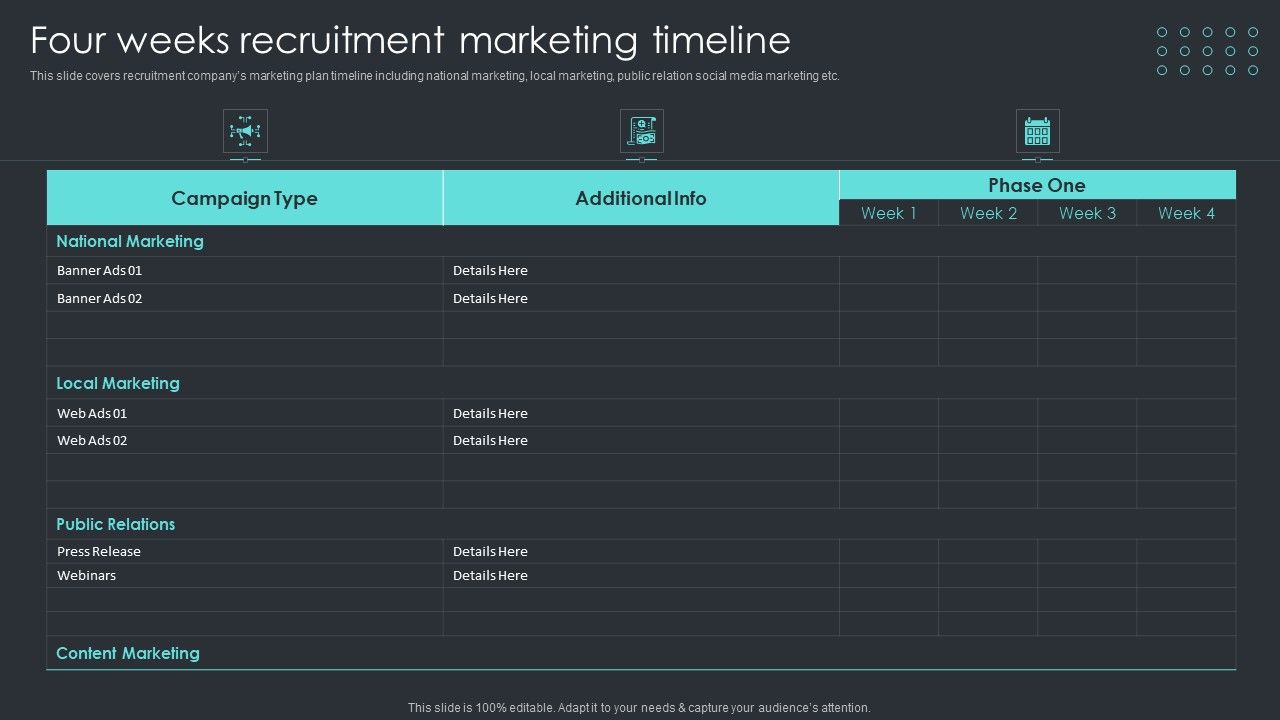Click the Week 4 cell for Webinars
The width and height of the screenshot is (1280, 720).
click(1186, 575)
